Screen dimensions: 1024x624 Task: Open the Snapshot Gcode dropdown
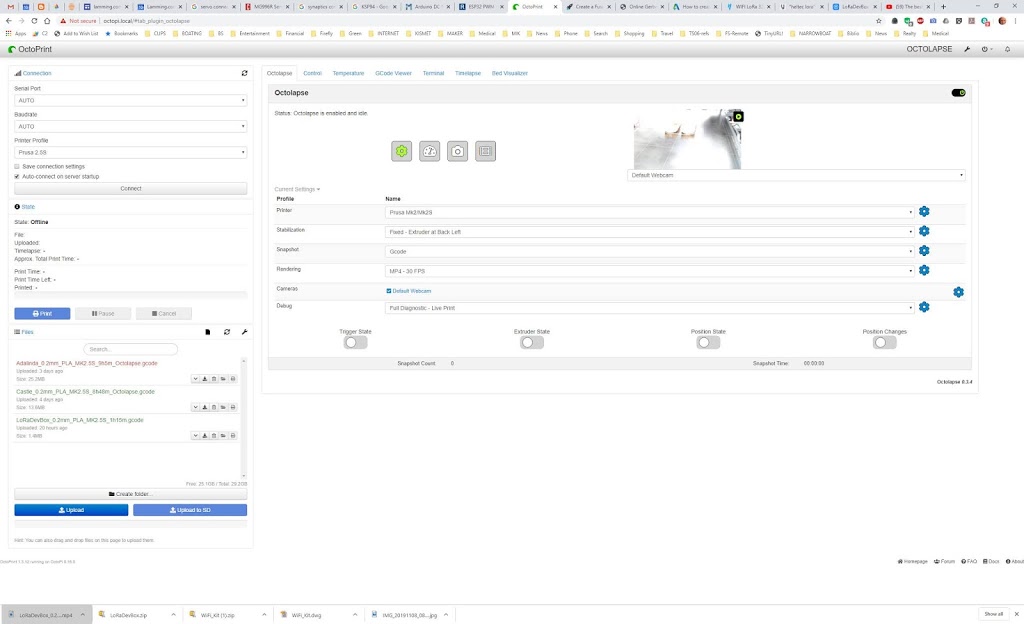pos(650,251)
